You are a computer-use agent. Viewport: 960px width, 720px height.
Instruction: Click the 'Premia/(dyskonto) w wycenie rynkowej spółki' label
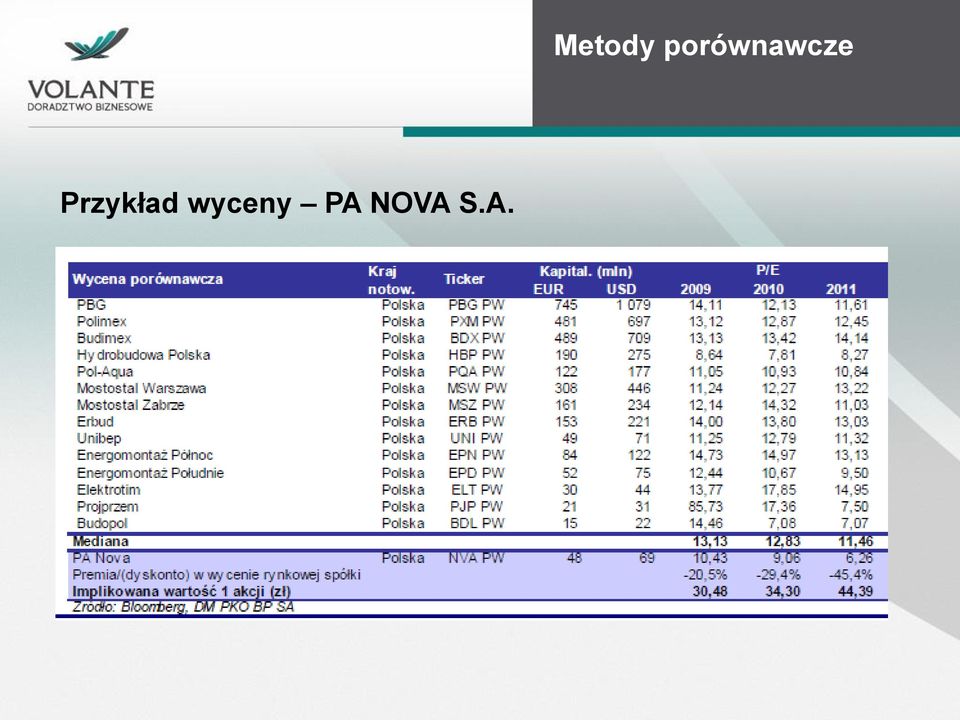click(216, 575)
